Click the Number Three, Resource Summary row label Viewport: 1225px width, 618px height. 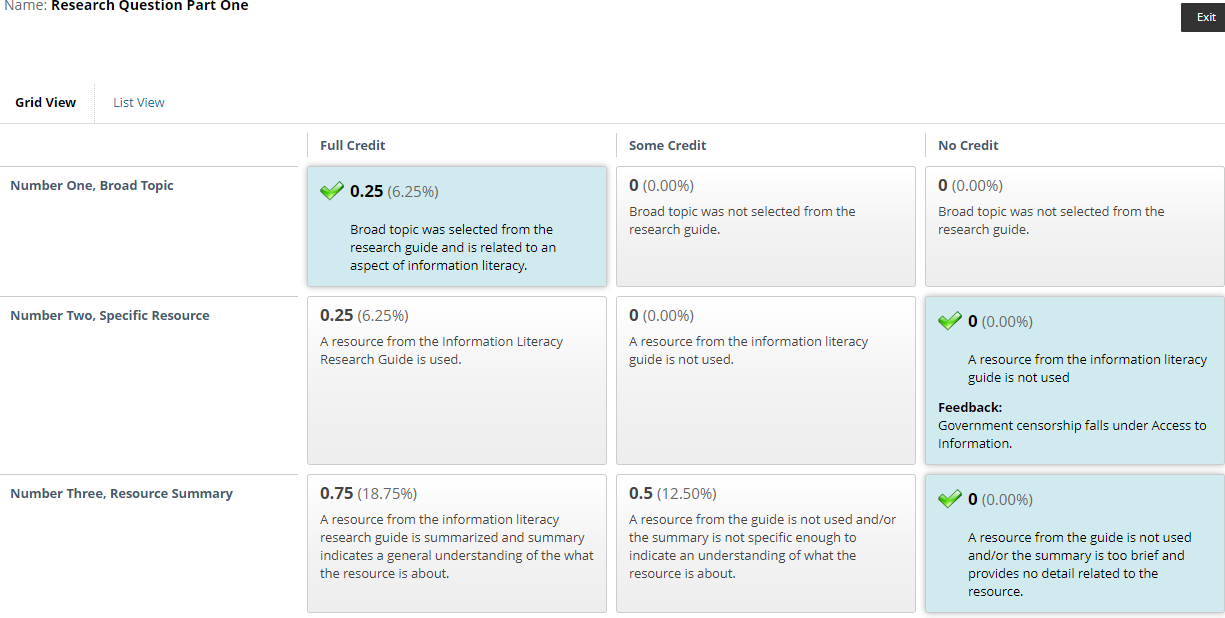point(121,493)
